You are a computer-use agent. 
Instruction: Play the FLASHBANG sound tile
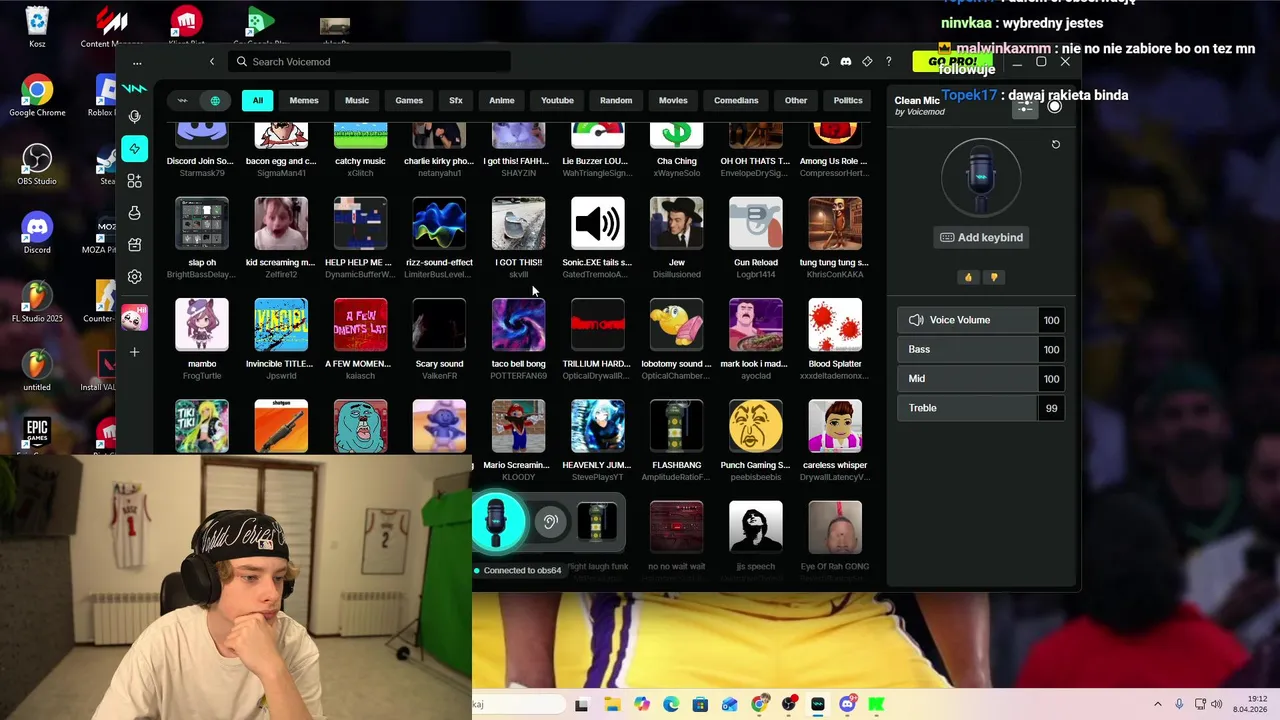pyautogui.click(x=677, y=426)
